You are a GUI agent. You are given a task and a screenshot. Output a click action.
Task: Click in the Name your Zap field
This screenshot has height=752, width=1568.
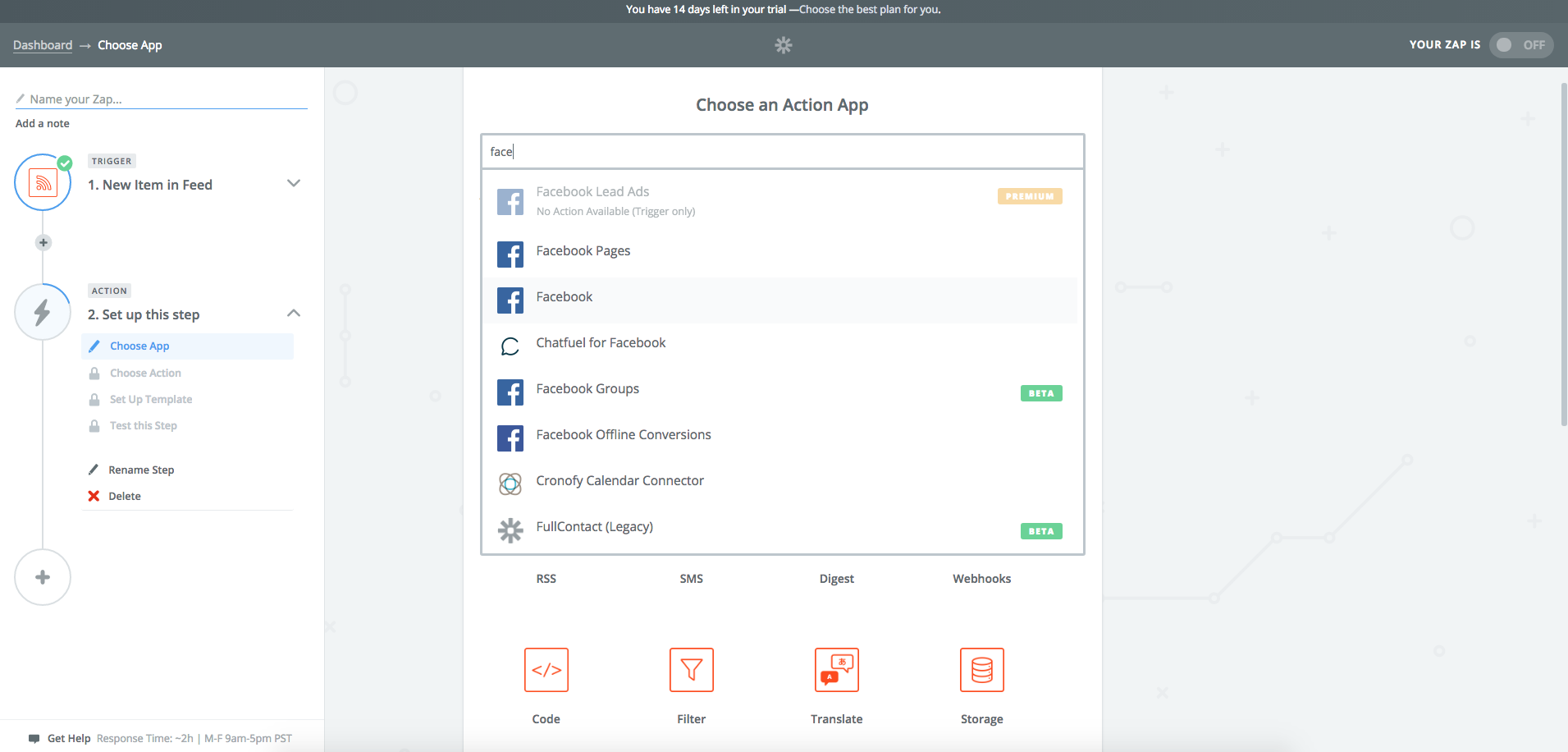(x=161, y=99)
